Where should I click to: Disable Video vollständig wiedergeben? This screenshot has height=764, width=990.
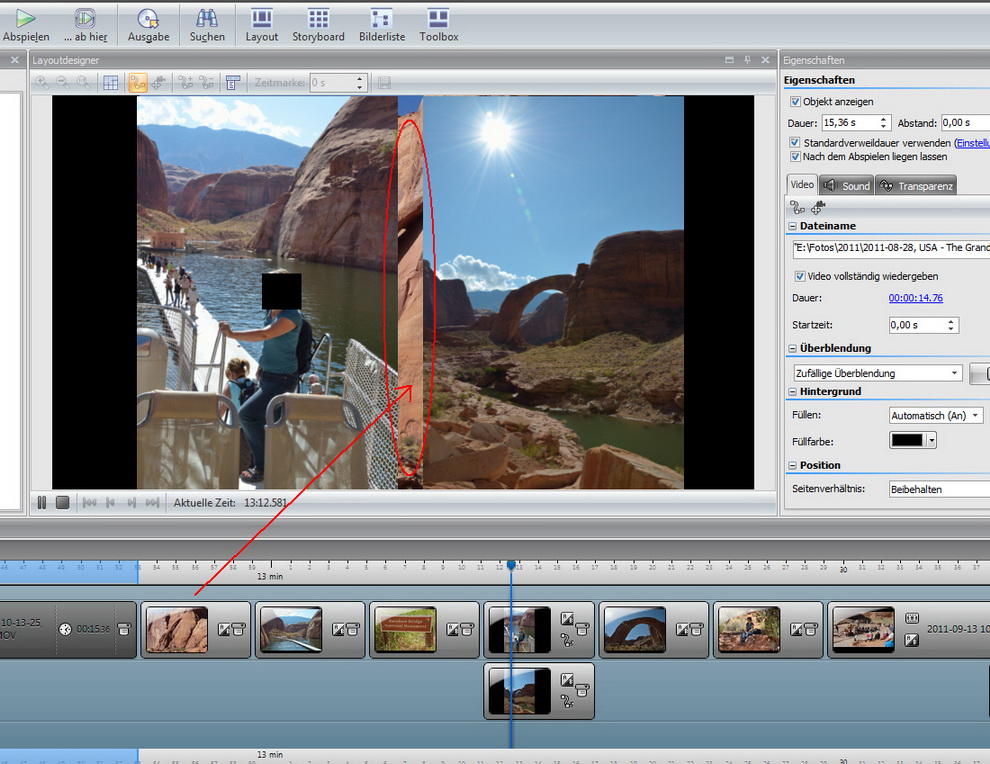click(x=800, y=276)
